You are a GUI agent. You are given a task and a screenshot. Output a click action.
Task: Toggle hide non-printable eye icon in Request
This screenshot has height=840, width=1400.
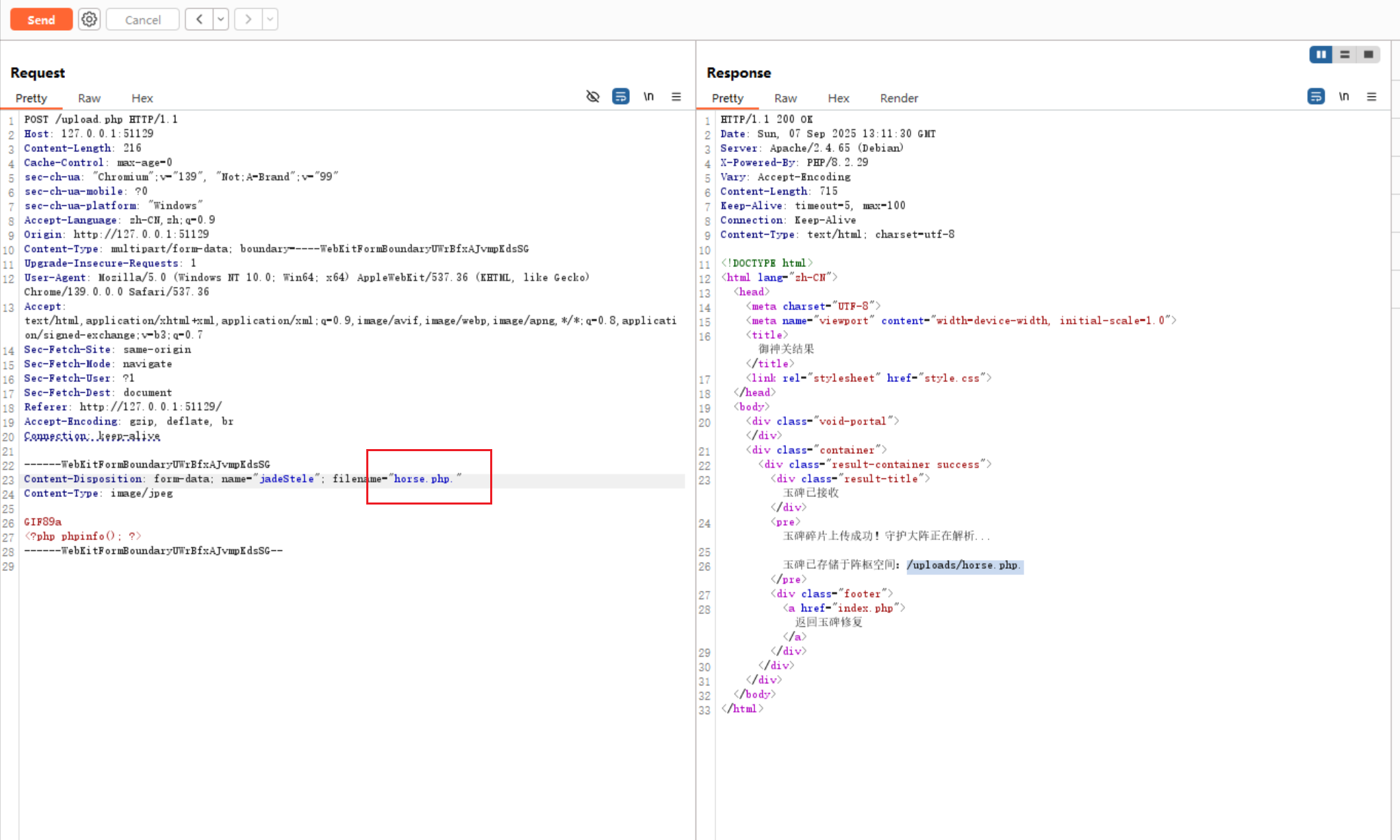click(x=593, y=97)
